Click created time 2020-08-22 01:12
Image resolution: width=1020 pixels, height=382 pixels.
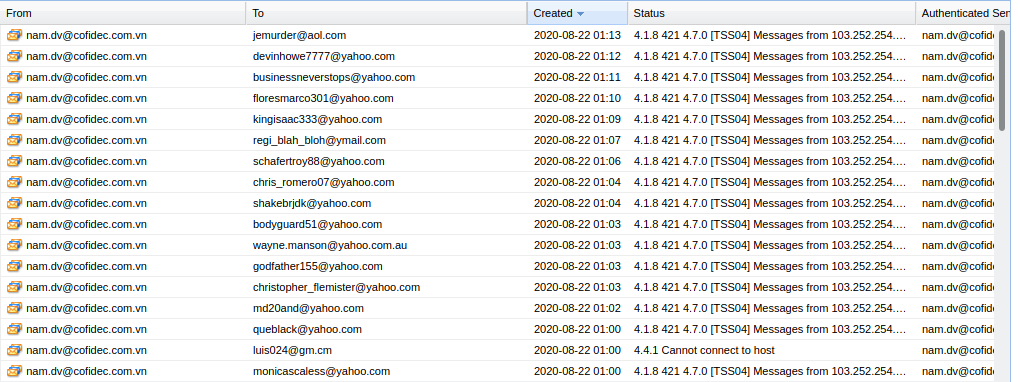578,56
